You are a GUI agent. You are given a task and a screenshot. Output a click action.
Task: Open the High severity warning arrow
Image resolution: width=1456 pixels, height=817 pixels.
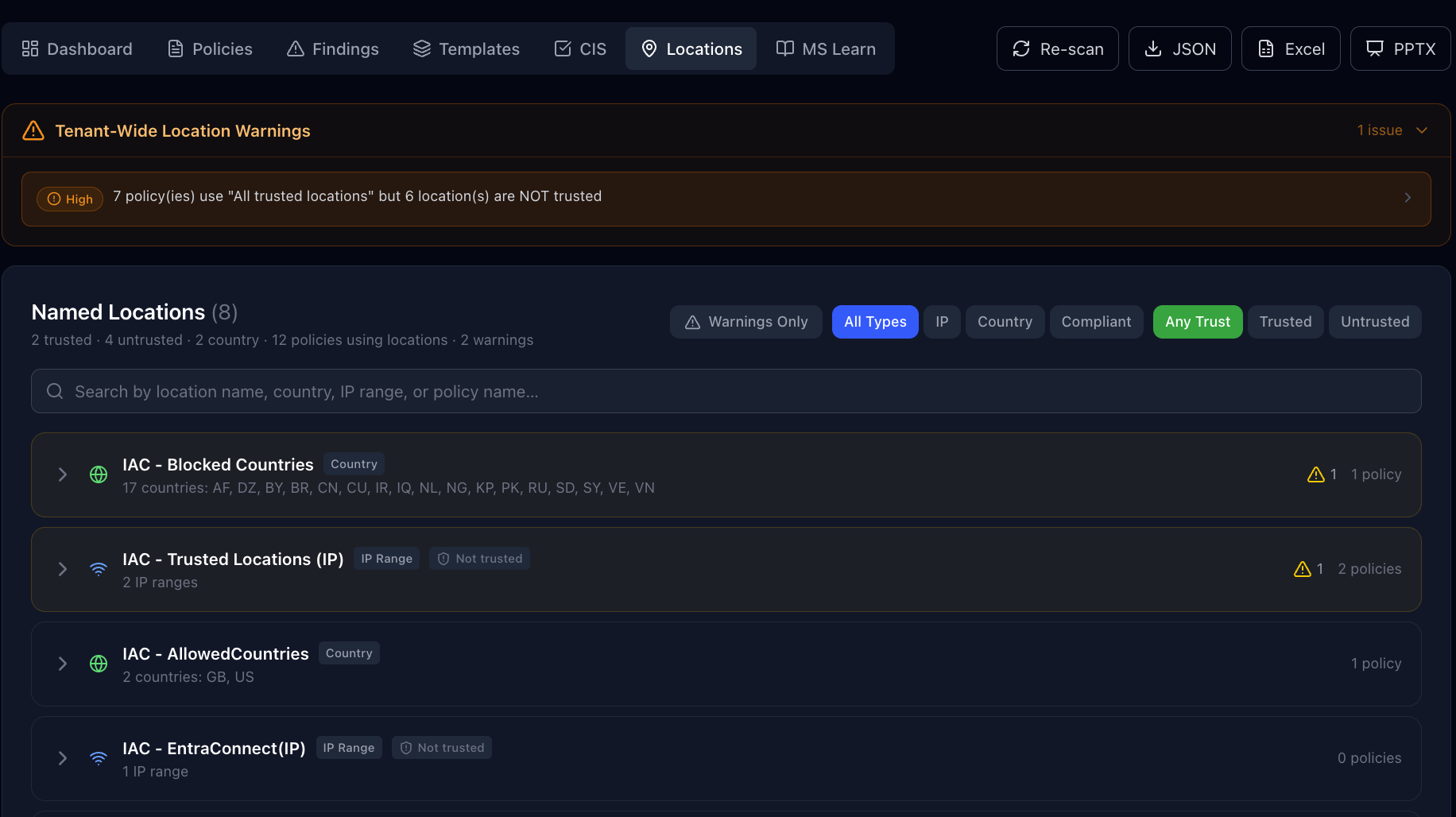tap(1408, 197)
